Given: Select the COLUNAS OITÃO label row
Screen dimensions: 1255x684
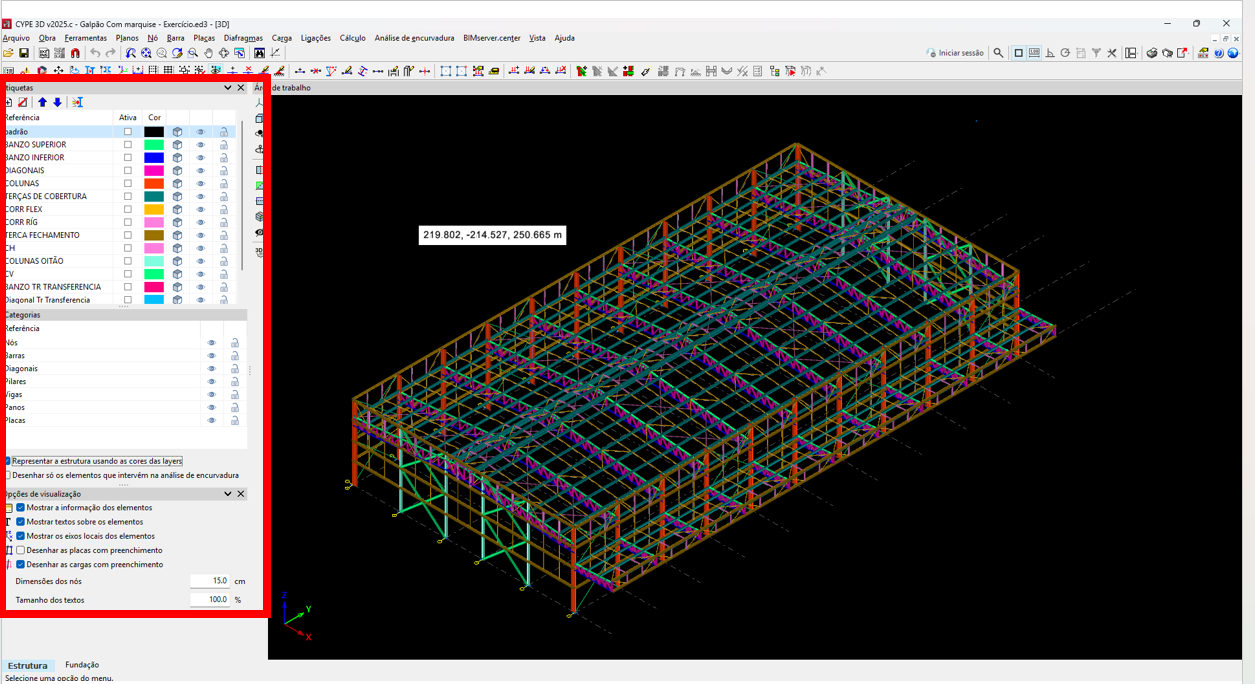Looking at the screenshot, I should [120, 262].
